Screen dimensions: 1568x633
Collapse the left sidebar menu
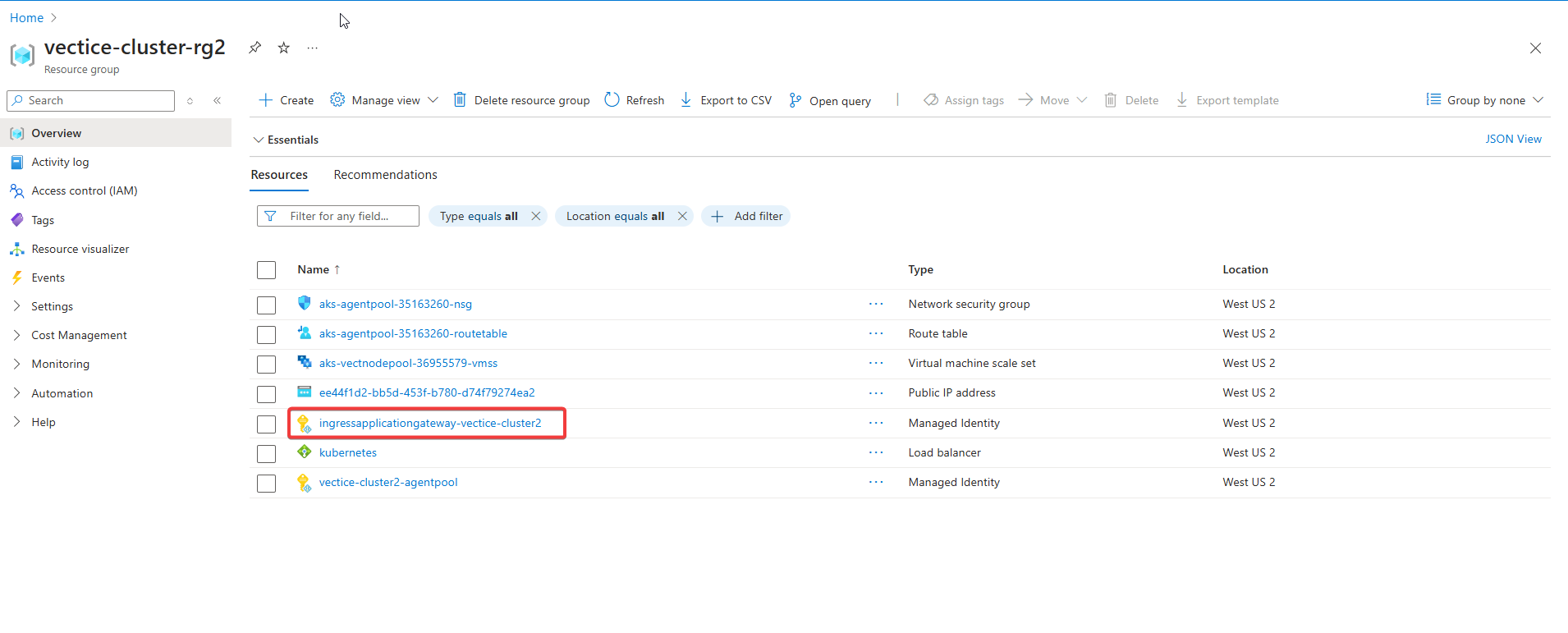click(218, 100)
